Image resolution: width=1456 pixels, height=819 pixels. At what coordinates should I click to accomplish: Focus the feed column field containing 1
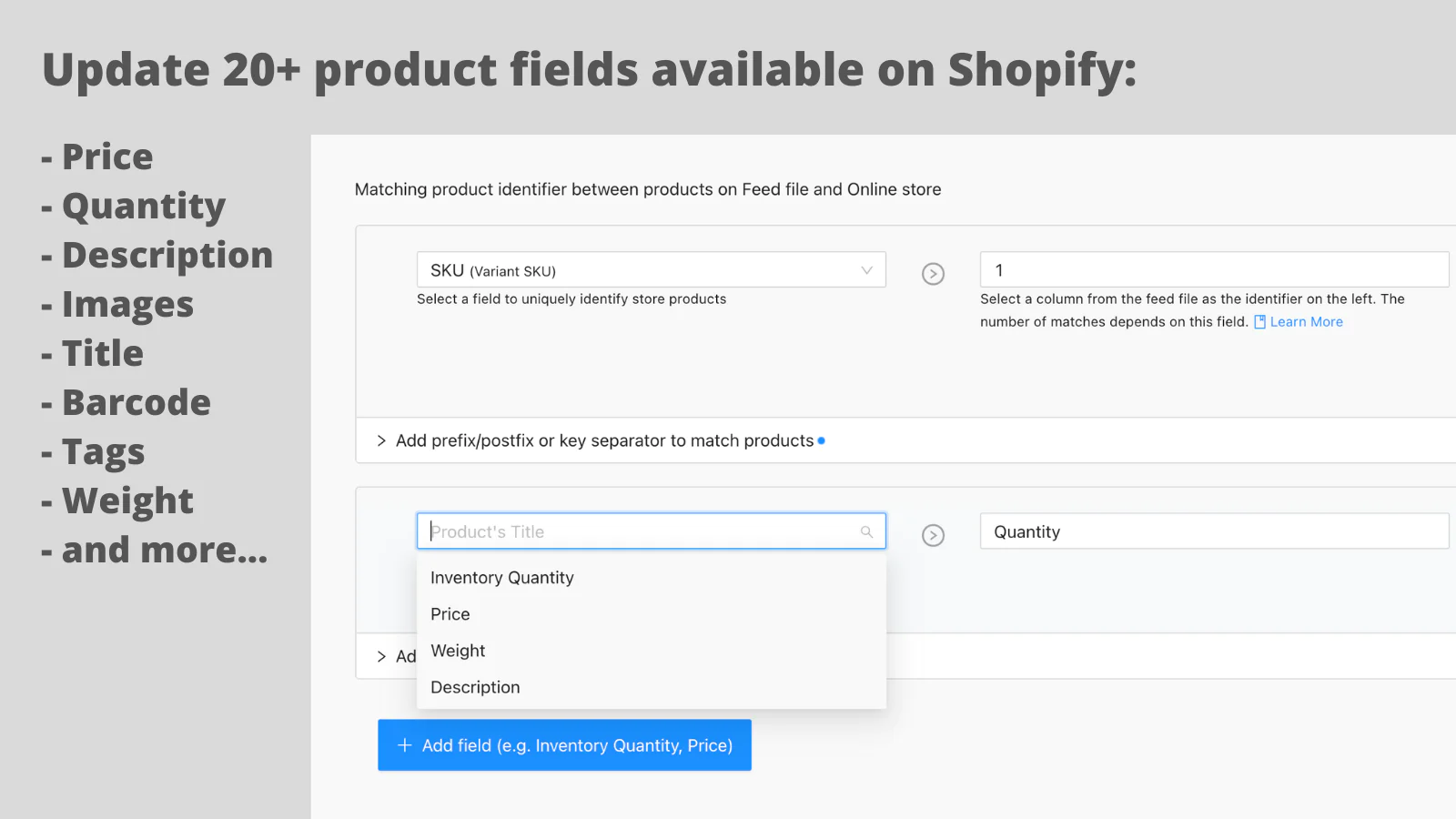pos(1214,270)
